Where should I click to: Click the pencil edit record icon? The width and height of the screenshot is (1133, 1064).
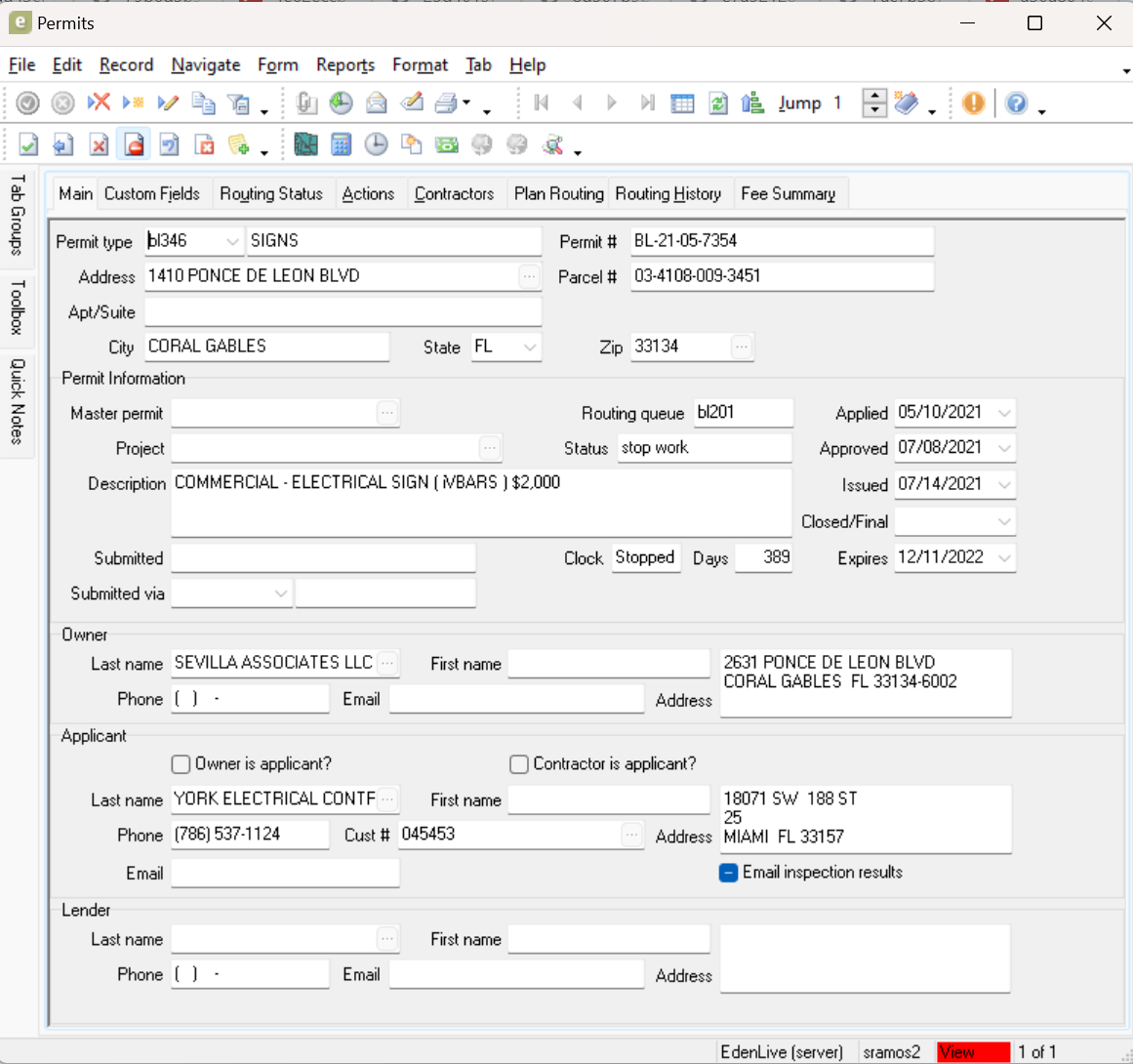pos(168,103)
